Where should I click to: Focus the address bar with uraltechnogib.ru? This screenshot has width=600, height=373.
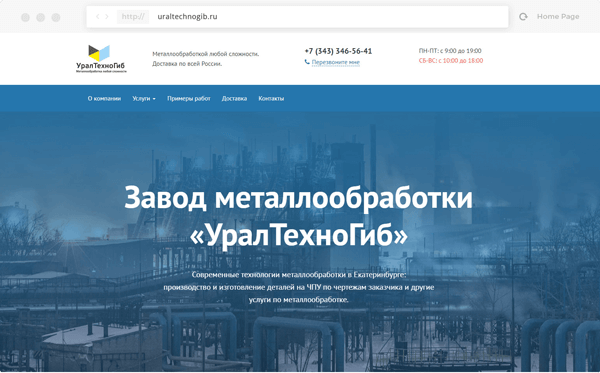click(297, 16)
